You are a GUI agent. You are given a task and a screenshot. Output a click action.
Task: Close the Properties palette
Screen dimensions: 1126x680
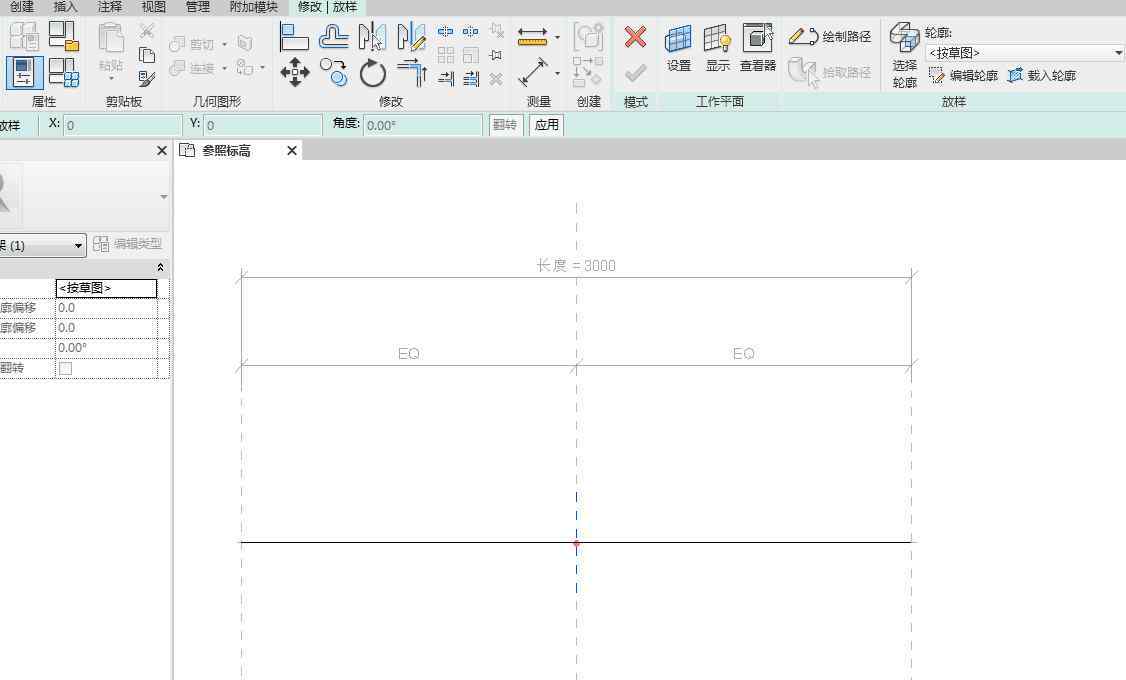point(162,151)
